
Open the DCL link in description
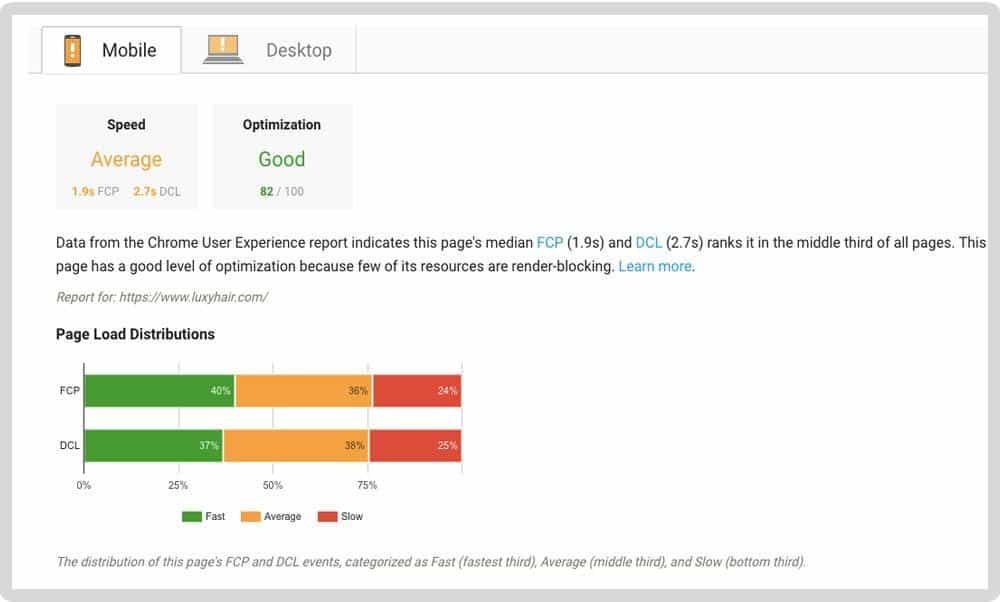[x=649, y=242]
